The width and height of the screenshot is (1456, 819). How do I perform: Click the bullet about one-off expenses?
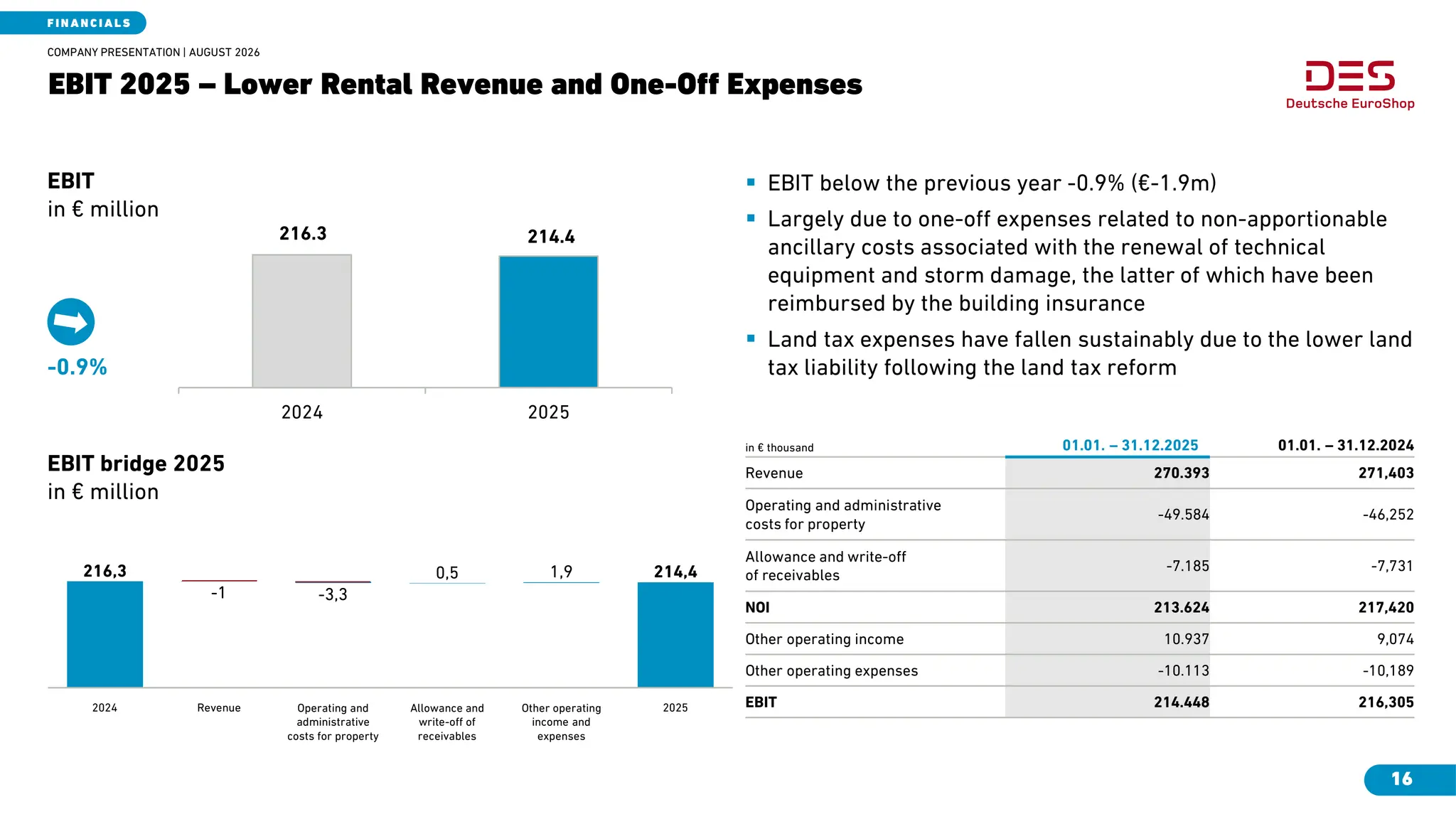click(1077, 261)
